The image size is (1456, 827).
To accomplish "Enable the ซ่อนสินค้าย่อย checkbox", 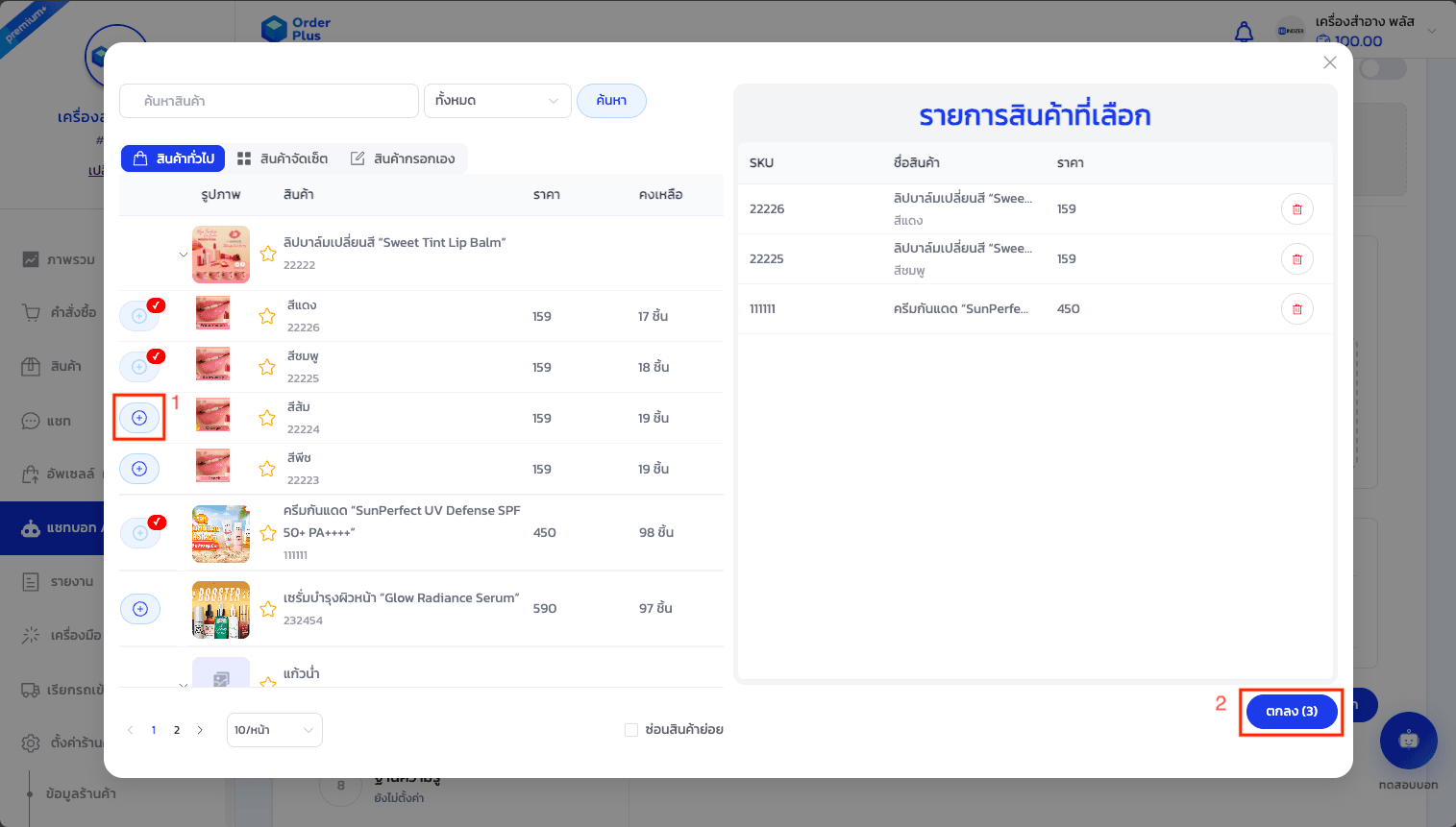I will pyautogui.click(x=631, y=730).
